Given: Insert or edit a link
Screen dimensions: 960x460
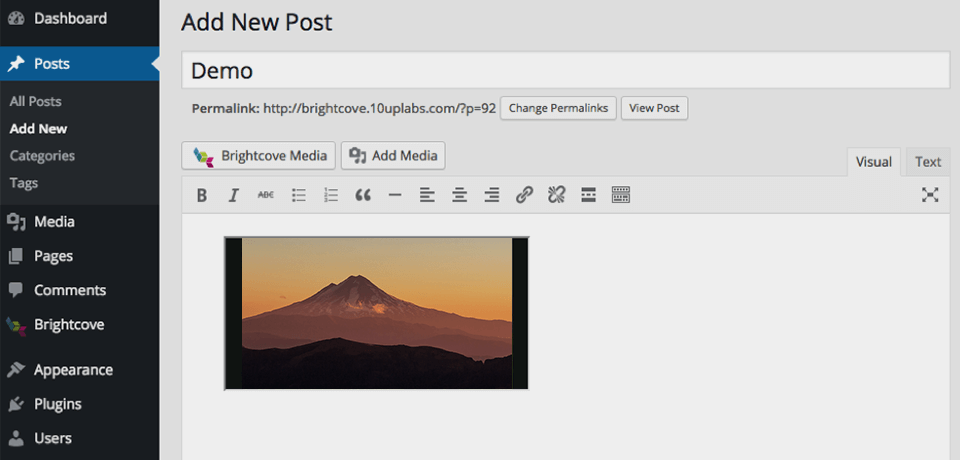Looking at the screenshot, I should [x=524, y=195].
